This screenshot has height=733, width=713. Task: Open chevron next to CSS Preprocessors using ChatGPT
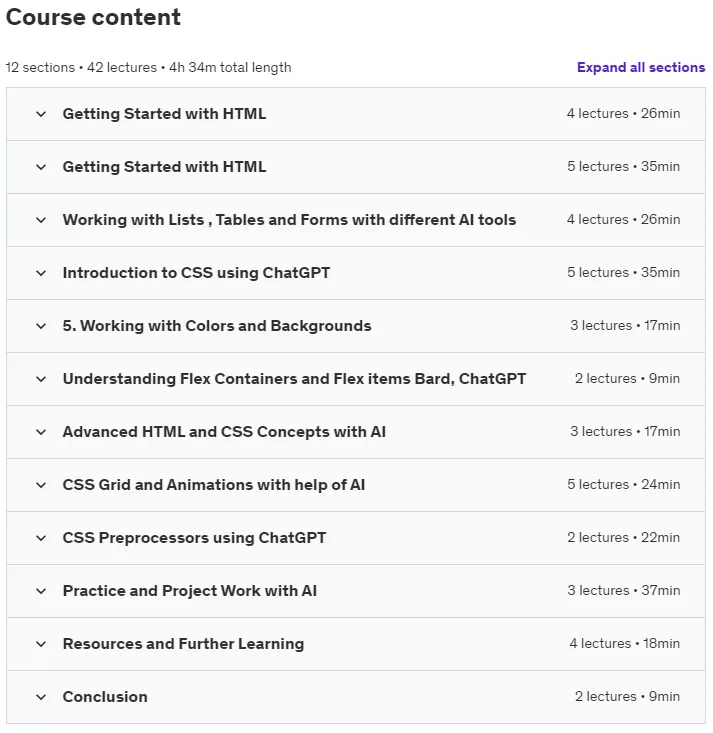[41, 538]
